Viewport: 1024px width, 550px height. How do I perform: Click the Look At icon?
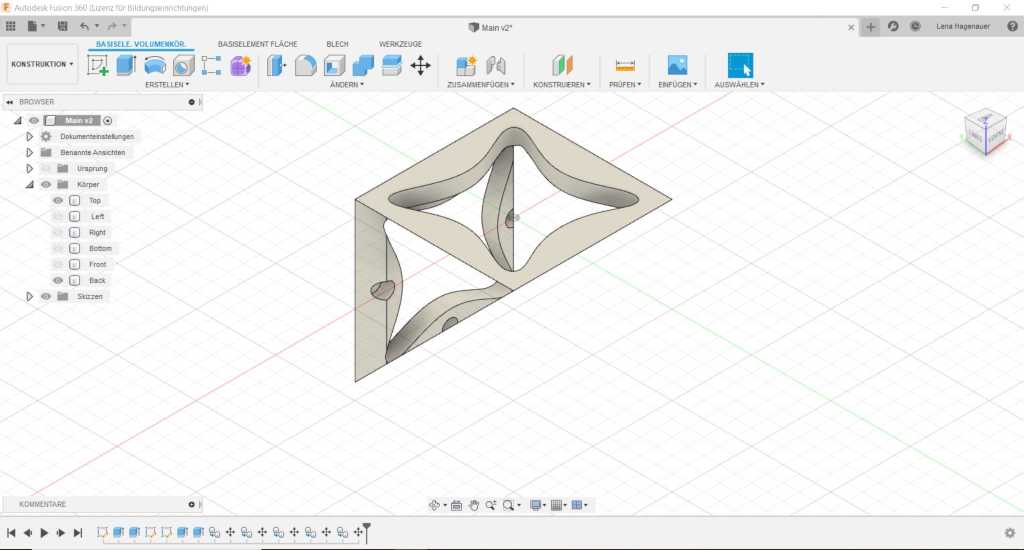[x=456, y=505]
